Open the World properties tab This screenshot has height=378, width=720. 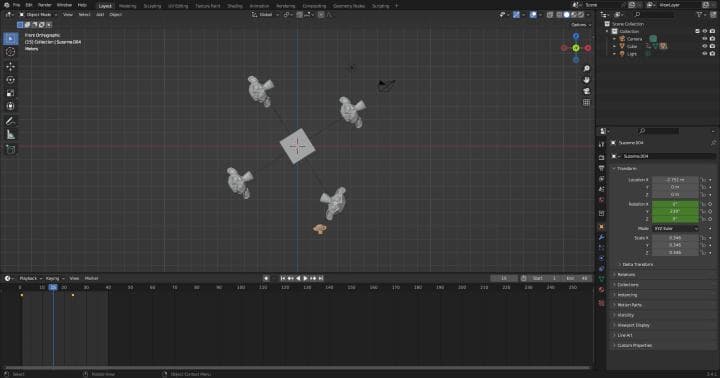click(x=602, y=200)
